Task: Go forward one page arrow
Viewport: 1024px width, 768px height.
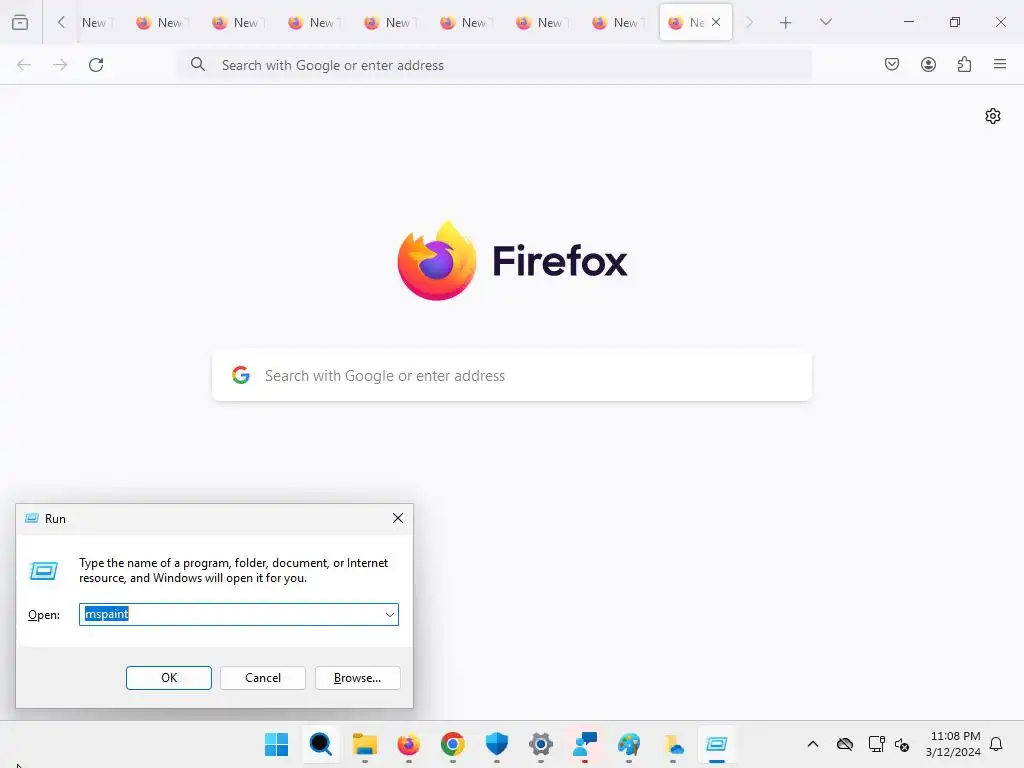Action: (x=60, y=65)
